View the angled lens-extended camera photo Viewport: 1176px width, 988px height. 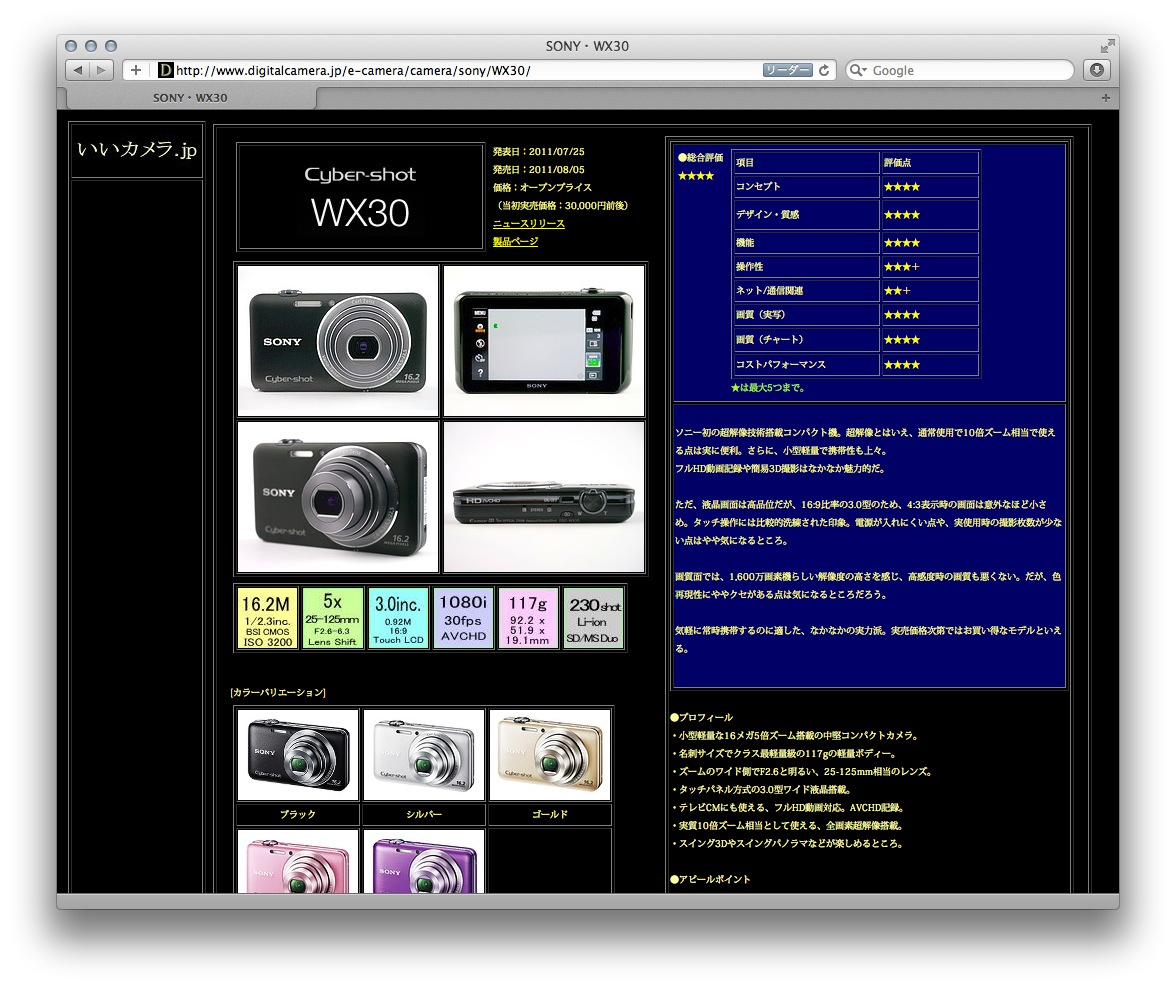pyautogui.click(x=338, y=497)
